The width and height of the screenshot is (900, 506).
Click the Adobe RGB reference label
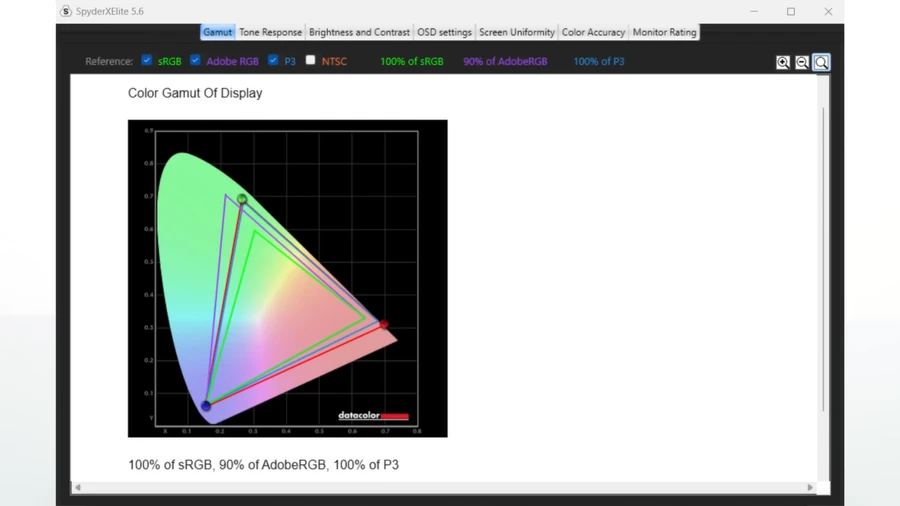[232, 61]
